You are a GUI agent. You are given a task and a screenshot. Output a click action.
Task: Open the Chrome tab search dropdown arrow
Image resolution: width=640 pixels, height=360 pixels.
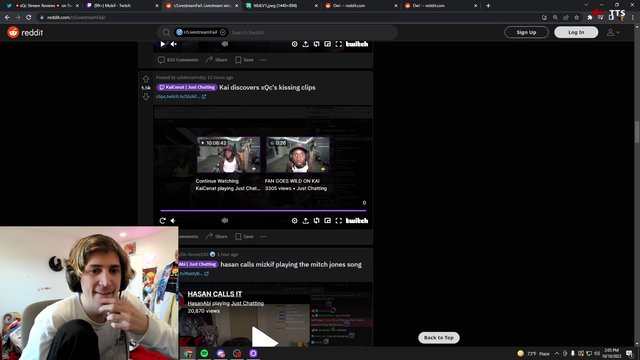click(586, 5)
